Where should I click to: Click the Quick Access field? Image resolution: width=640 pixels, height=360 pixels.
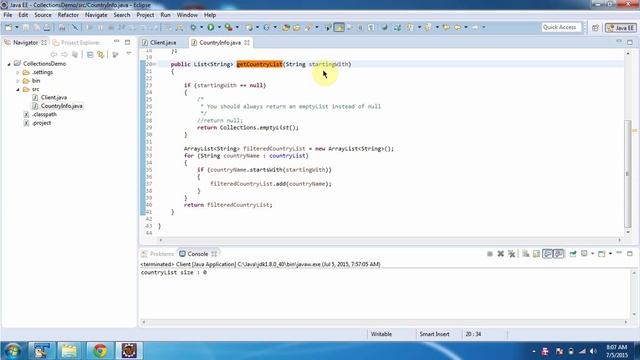[x=560, y=27]
